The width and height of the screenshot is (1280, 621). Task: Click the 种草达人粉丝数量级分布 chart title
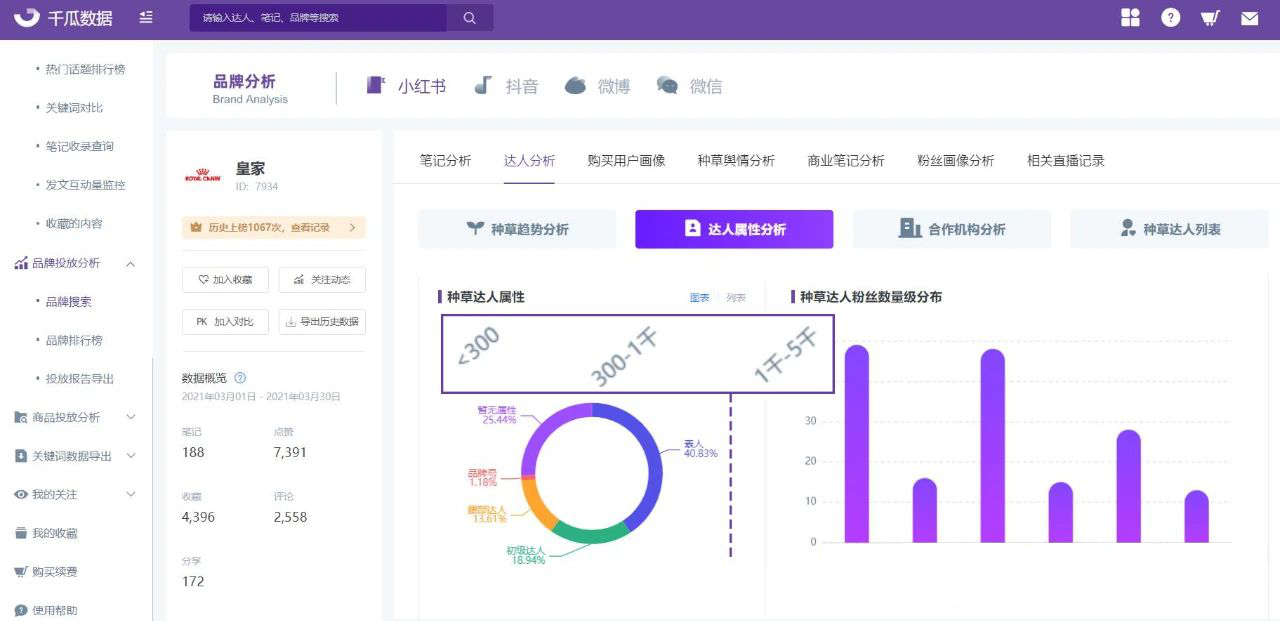[x=870, y=297]
